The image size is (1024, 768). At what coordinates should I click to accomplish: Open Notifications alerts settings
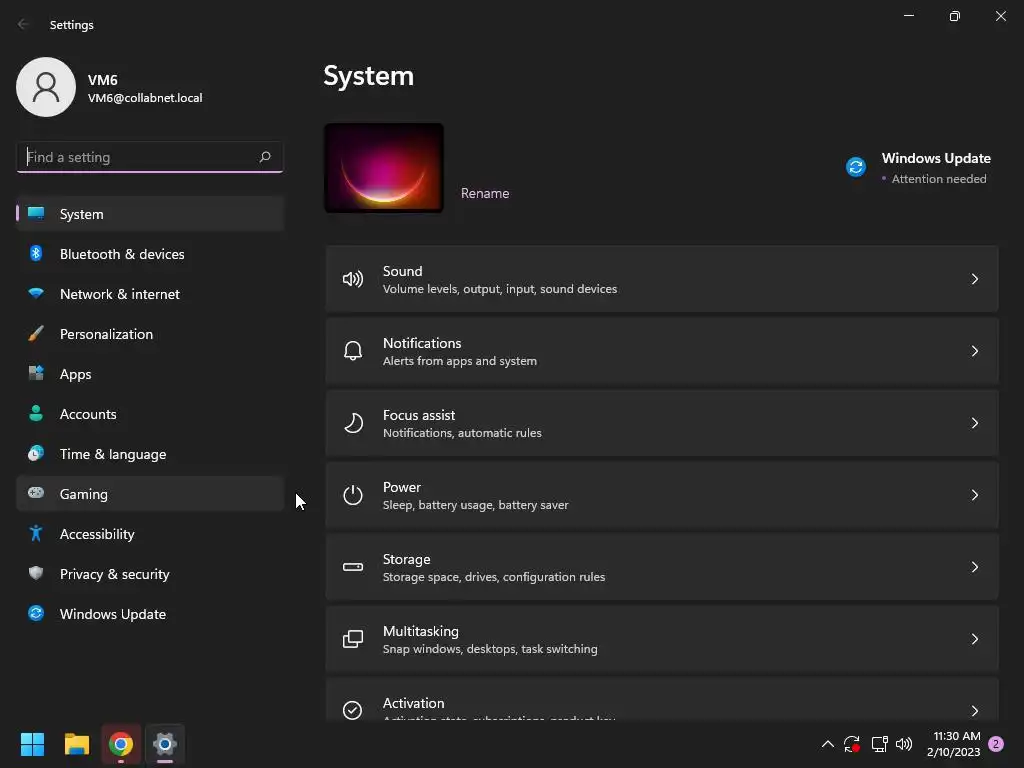coord(662,351)
